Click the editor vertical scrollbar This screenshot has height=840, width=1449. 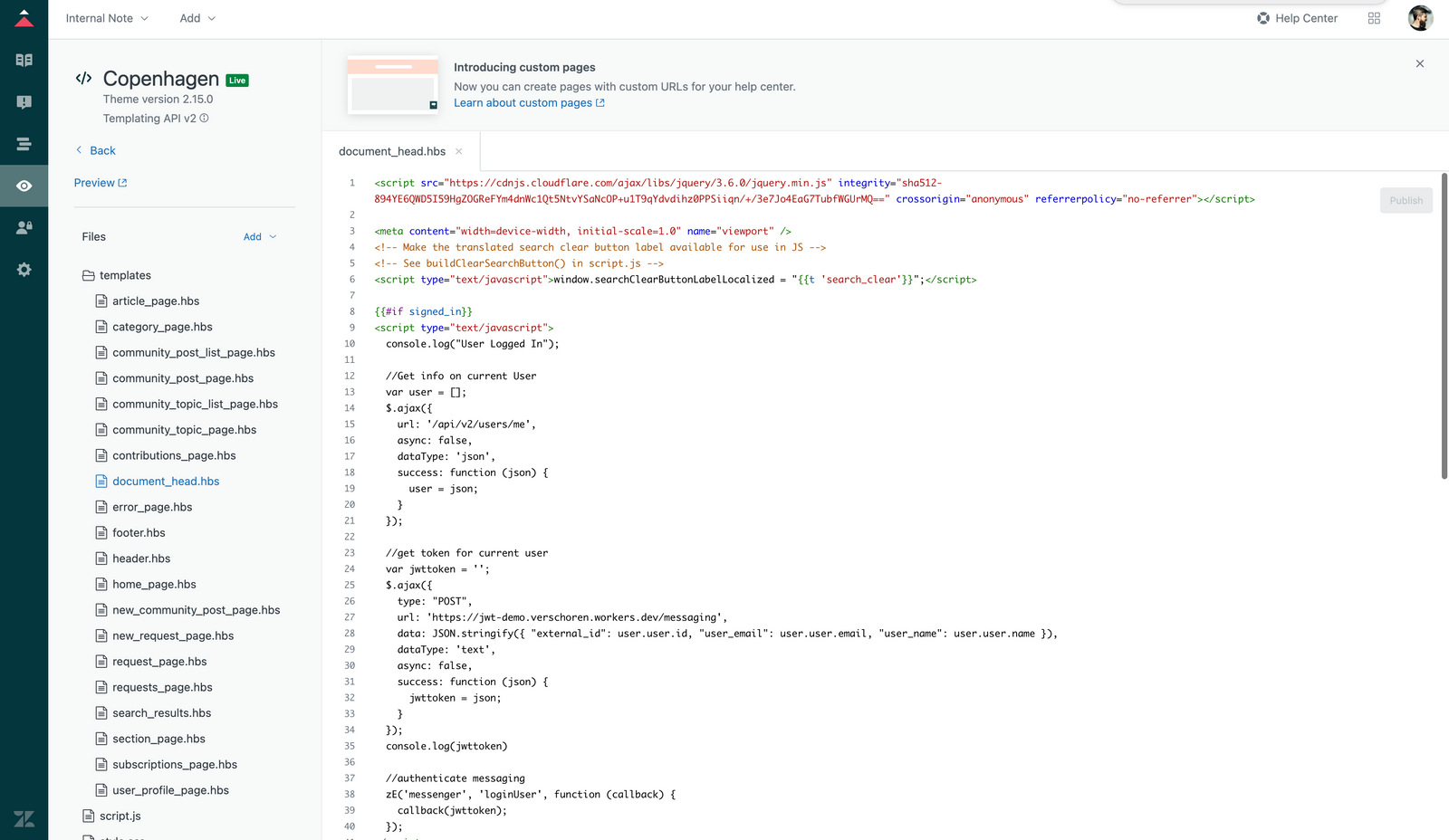click(x=1444, y=326)
